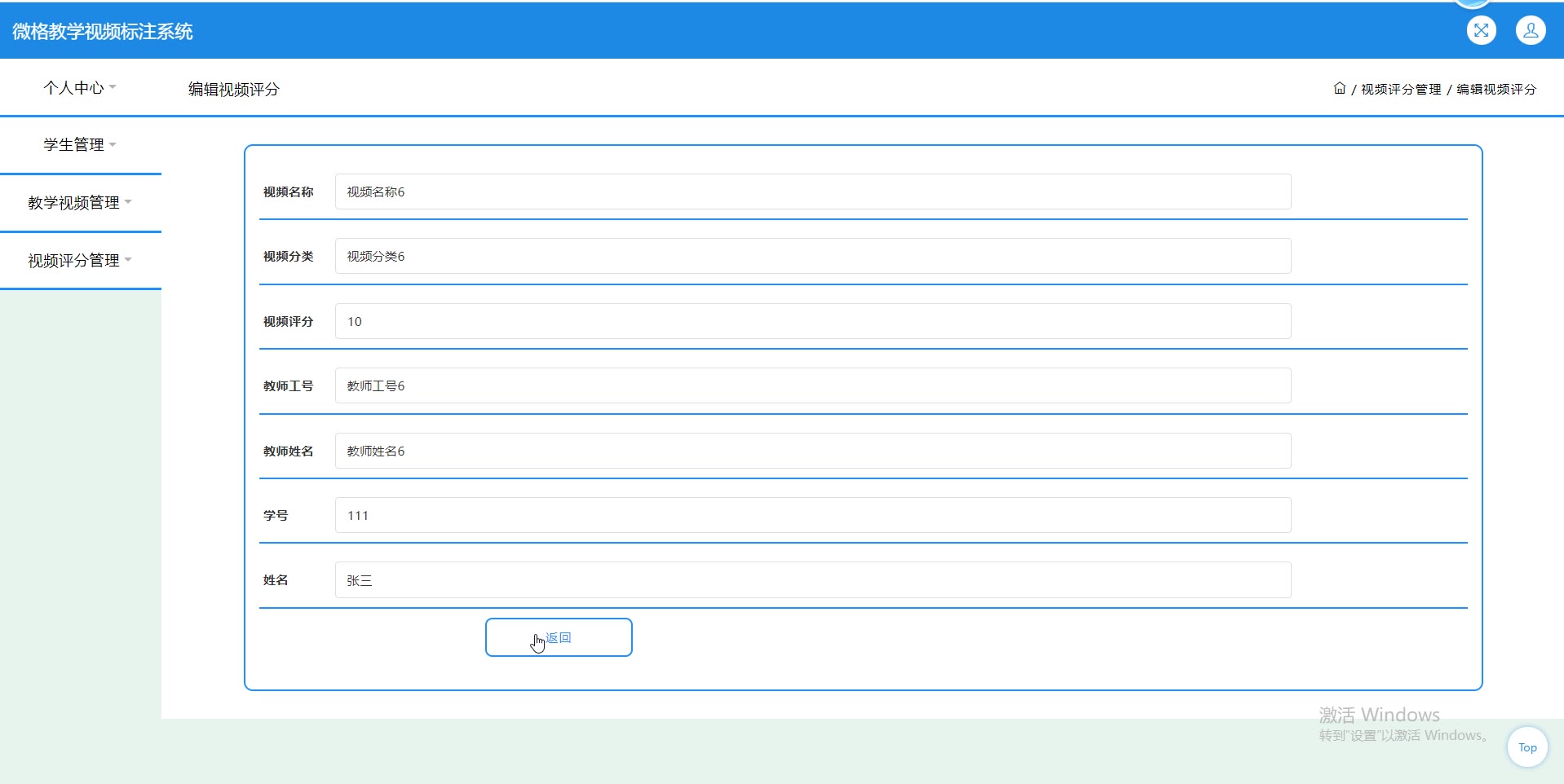This screenshot has width=1564, height=784.
Task: Click the 视频分类 input field
Action: (813, 256)
